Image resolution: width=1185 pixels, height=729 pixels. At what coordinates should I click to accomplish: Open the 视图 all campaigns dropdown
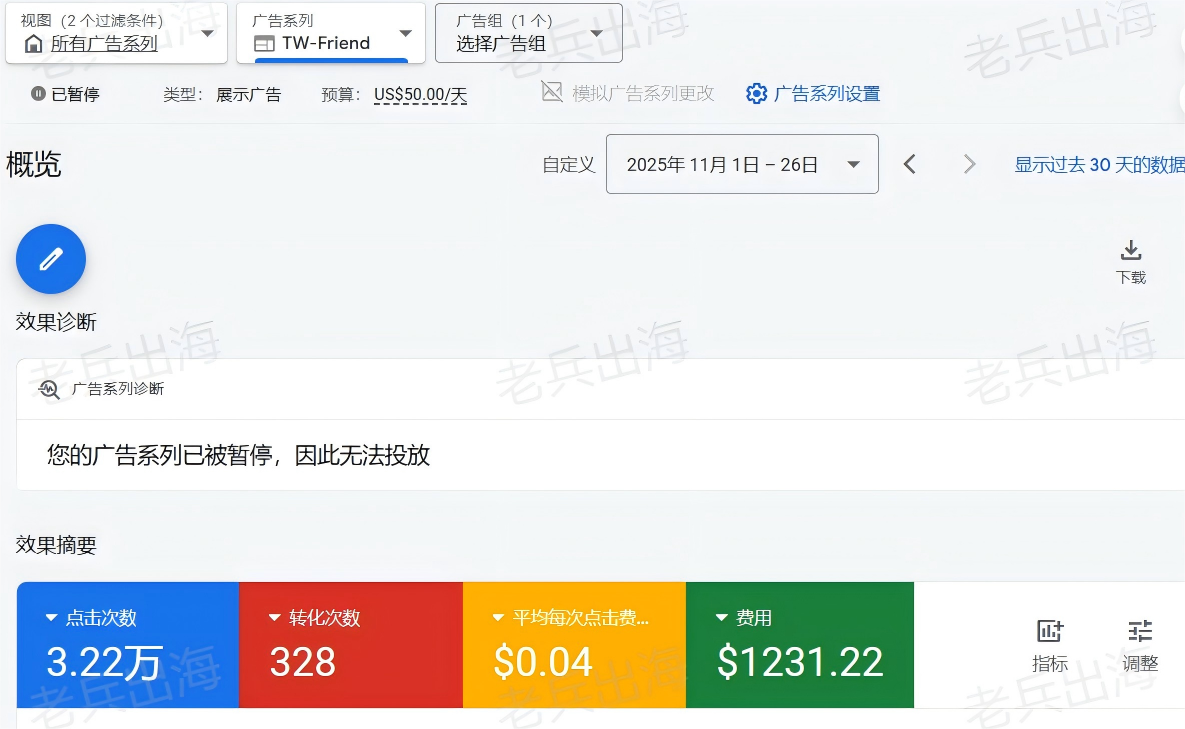(x=116, y=33)
